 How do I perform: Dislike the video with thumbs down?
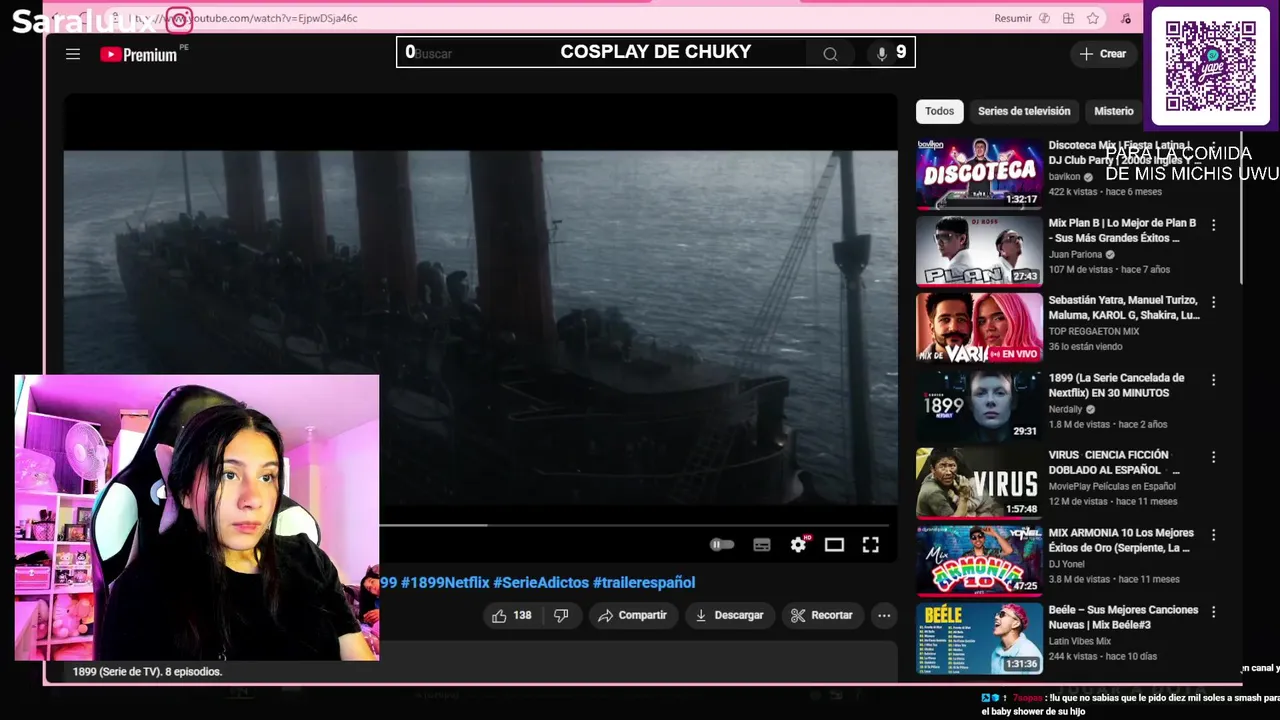click(562, 616)
